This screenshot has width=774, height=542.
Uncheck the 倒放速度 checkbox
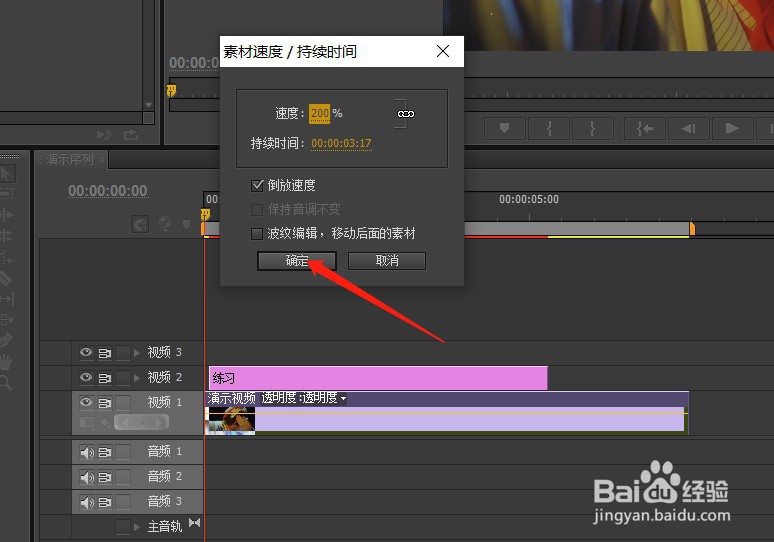pos(257,186)
